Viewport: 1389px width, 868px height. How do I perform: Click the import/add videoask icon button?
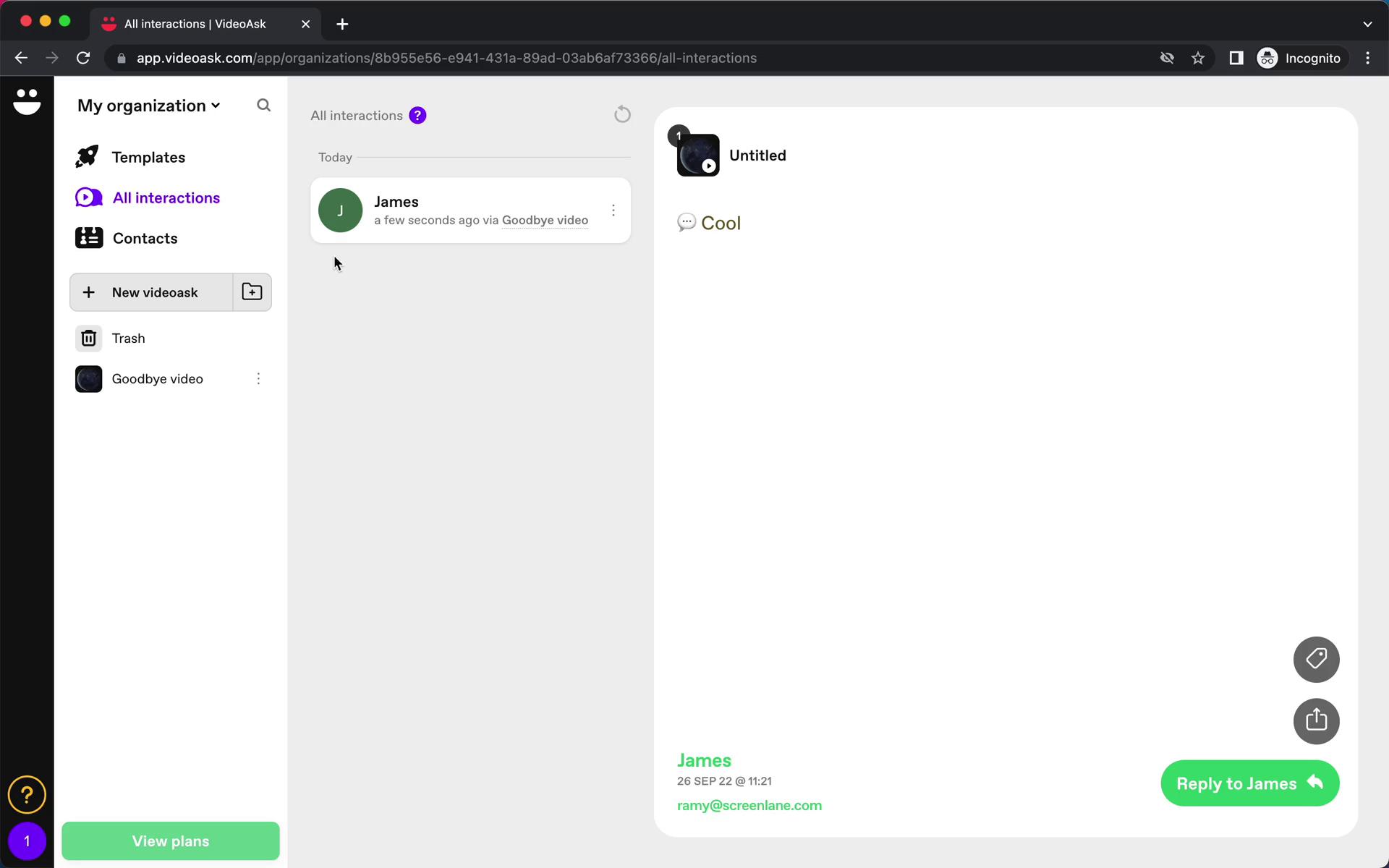[x=253, y=291]
